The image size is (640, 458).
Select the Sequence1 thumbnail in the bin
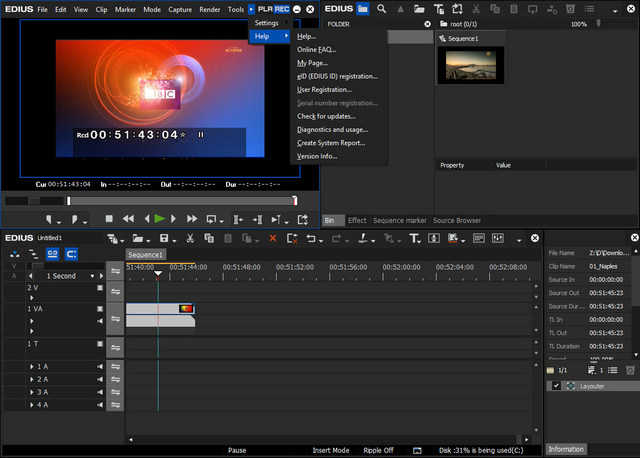(x=470, y=64)
